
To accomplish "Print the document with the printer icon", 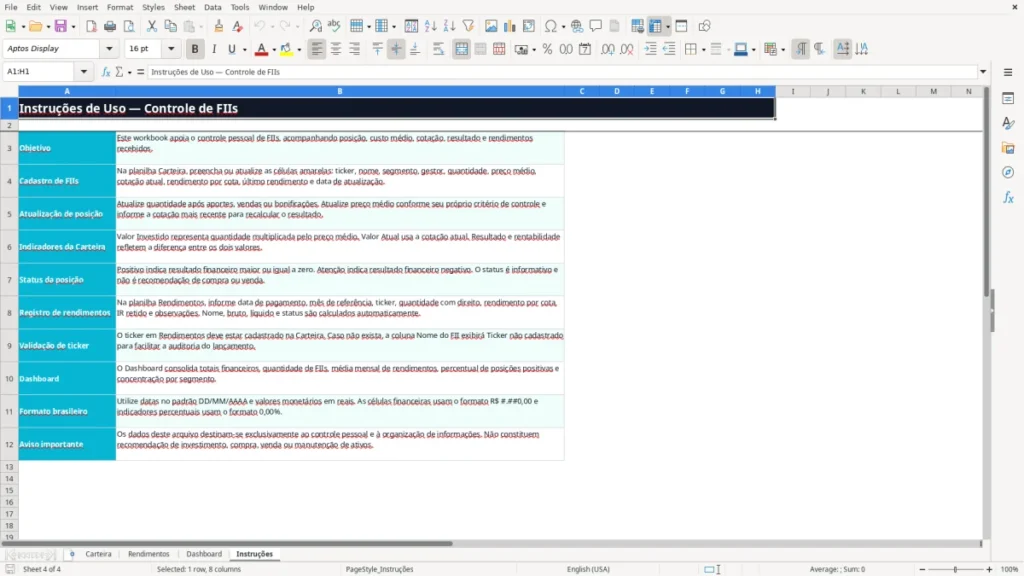I will [x=110, y=26].
